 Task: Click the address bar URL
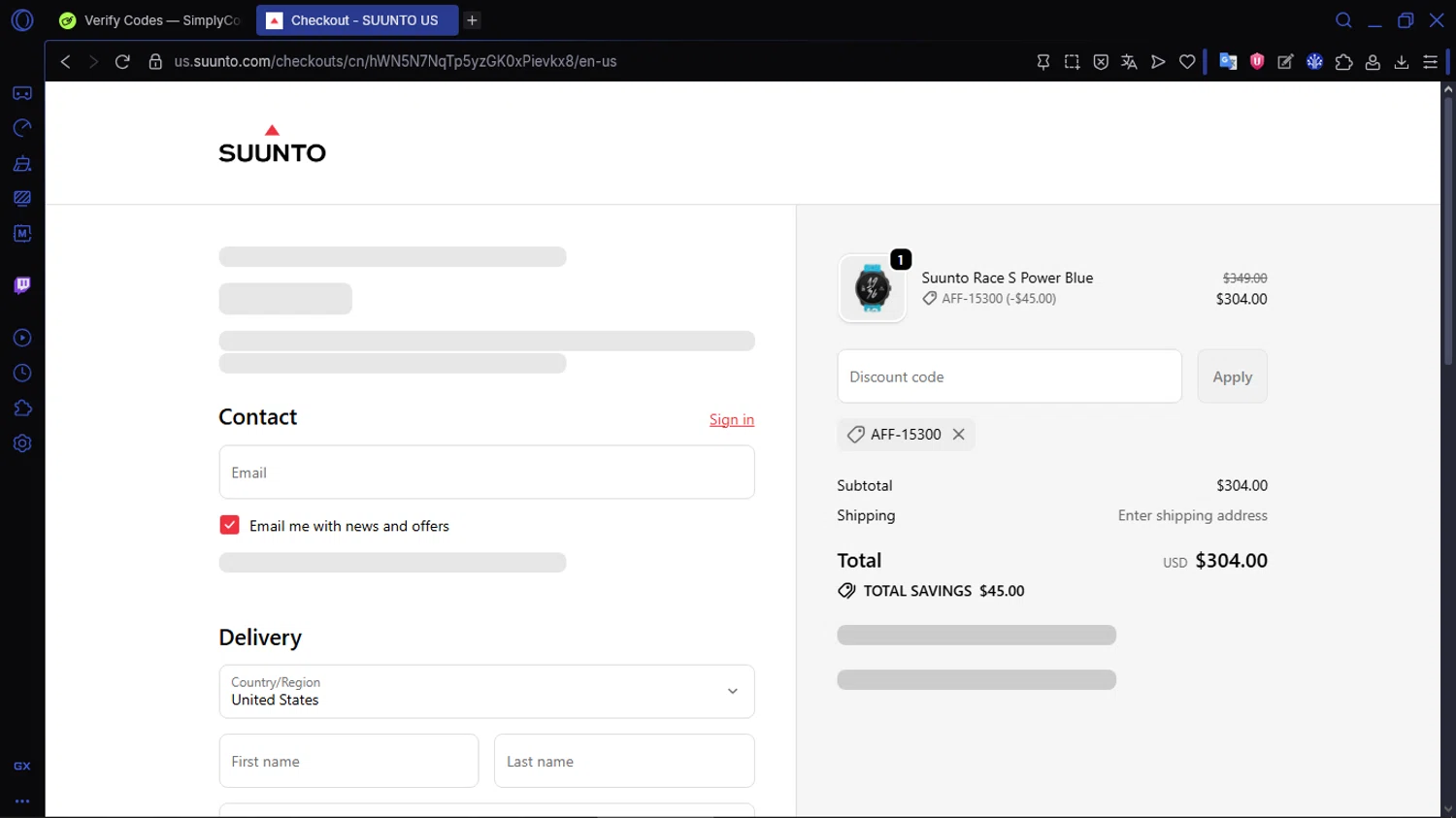[x=395, y=61]
